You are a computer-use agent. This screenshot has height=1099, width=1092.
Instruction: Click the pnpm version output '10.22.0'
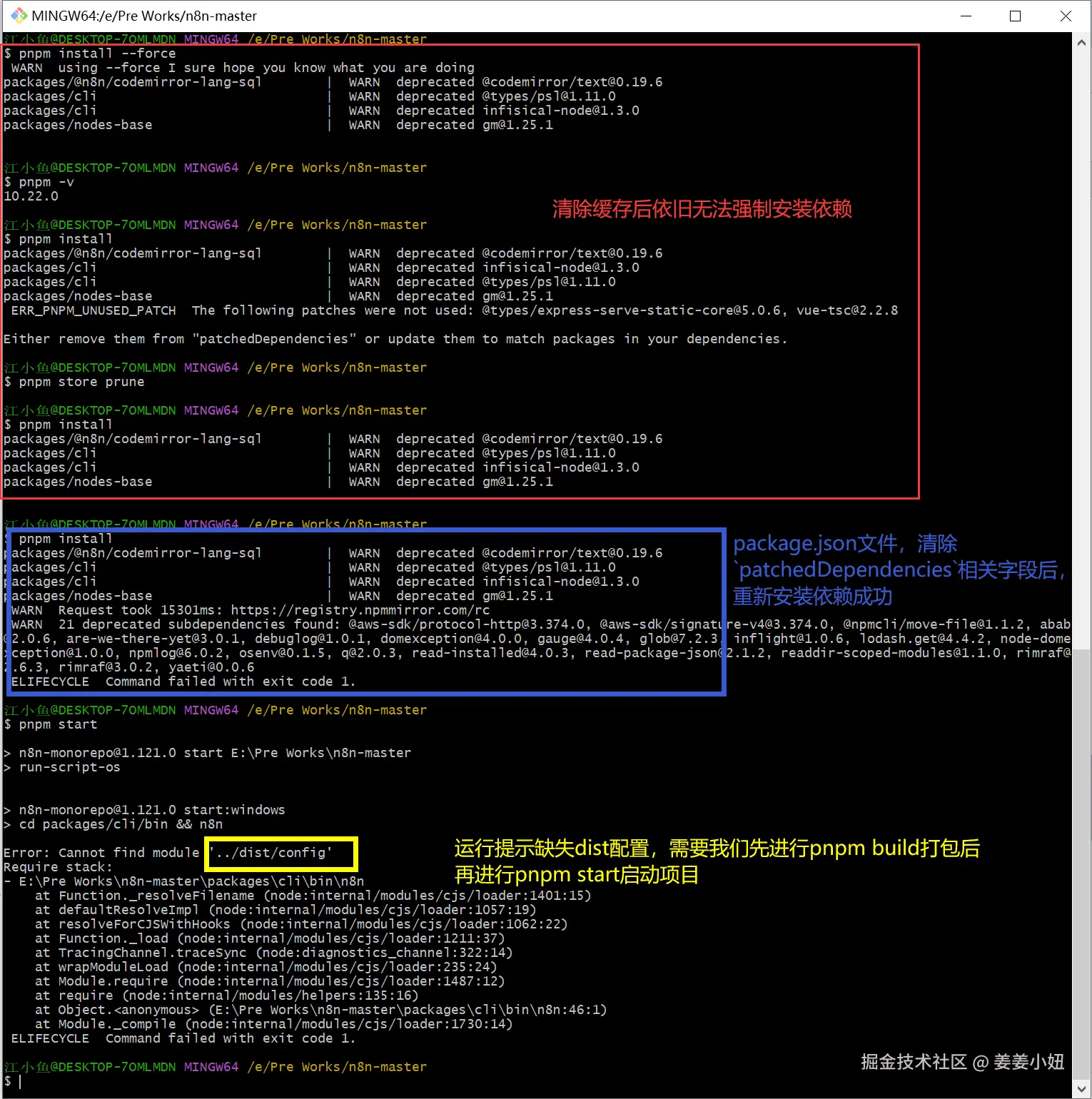pyautogui.click(x=31, y=196)
